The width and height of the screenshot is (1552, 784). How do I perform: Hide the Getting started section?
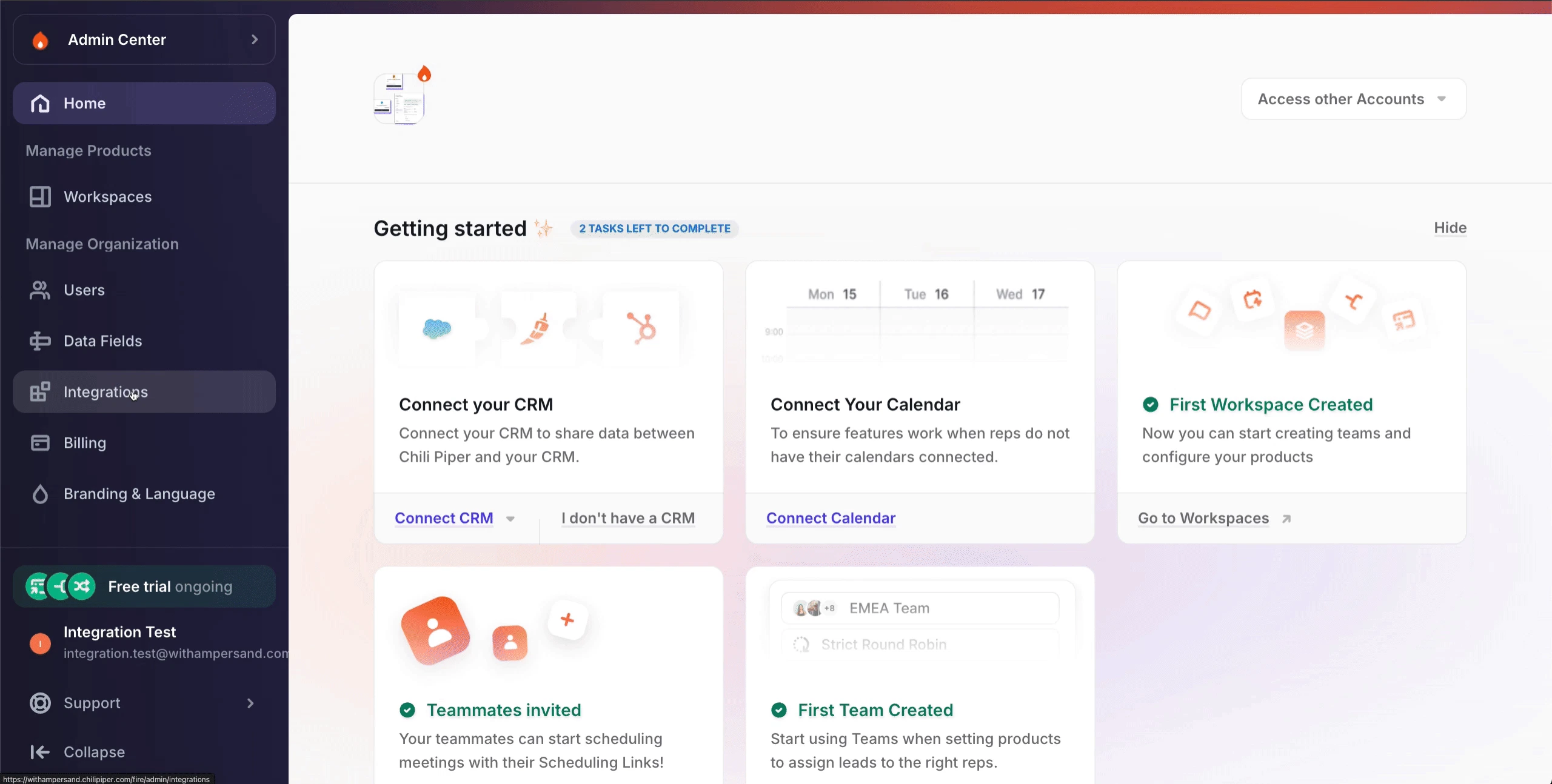tap(1450, 228)
